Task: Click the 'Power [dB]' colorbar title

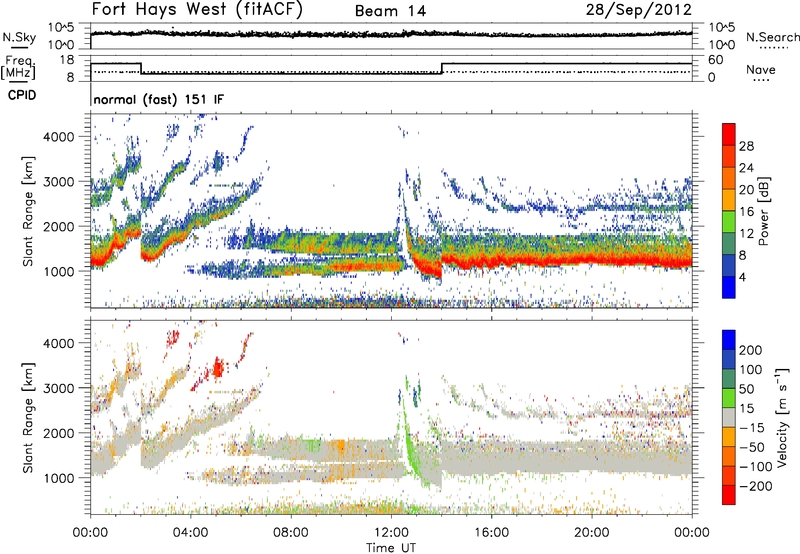Action: point(764,211)
